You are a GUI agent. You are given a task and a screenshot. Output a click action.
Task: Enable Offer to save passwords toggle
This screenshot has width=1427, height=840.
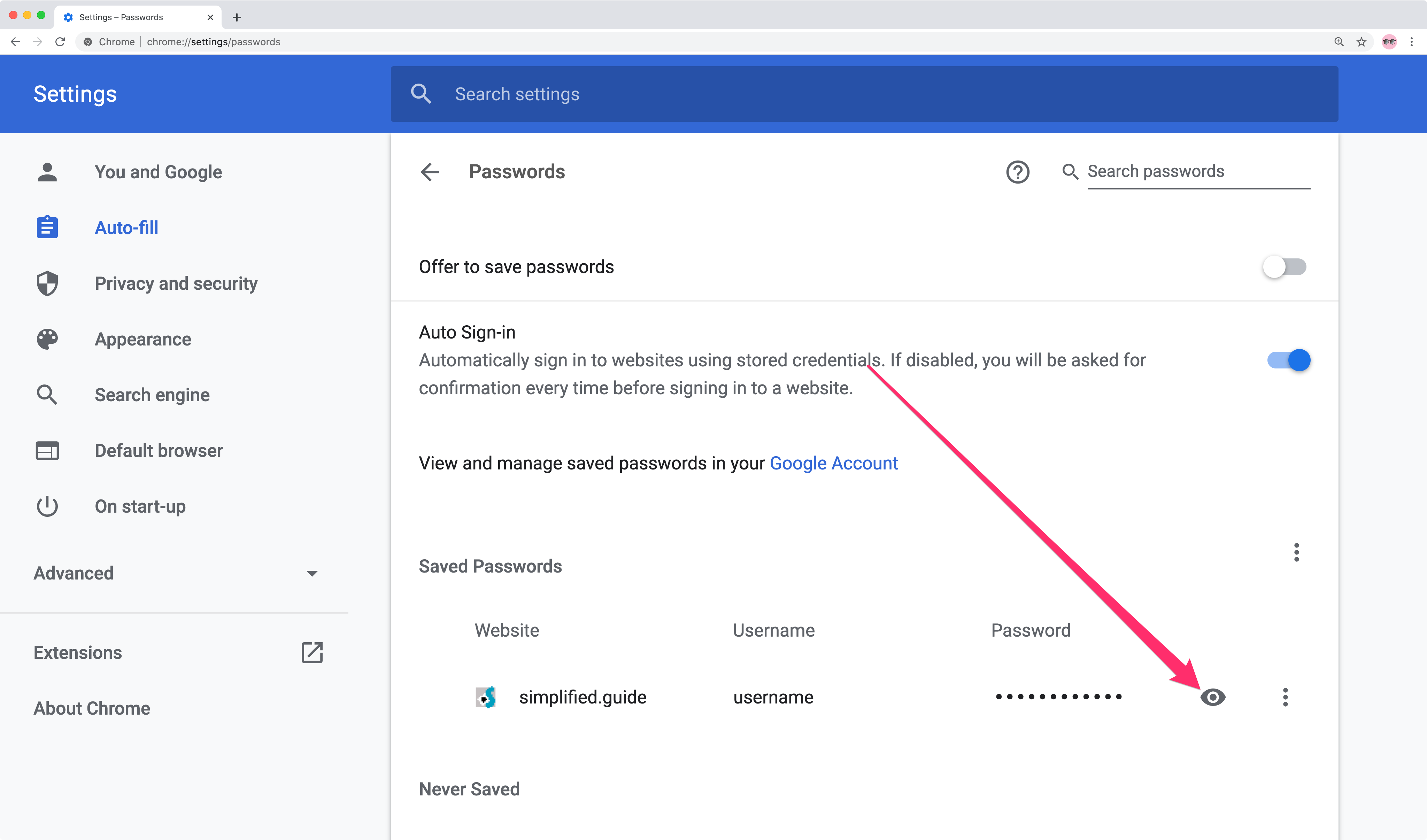(x=1284, y=267)
